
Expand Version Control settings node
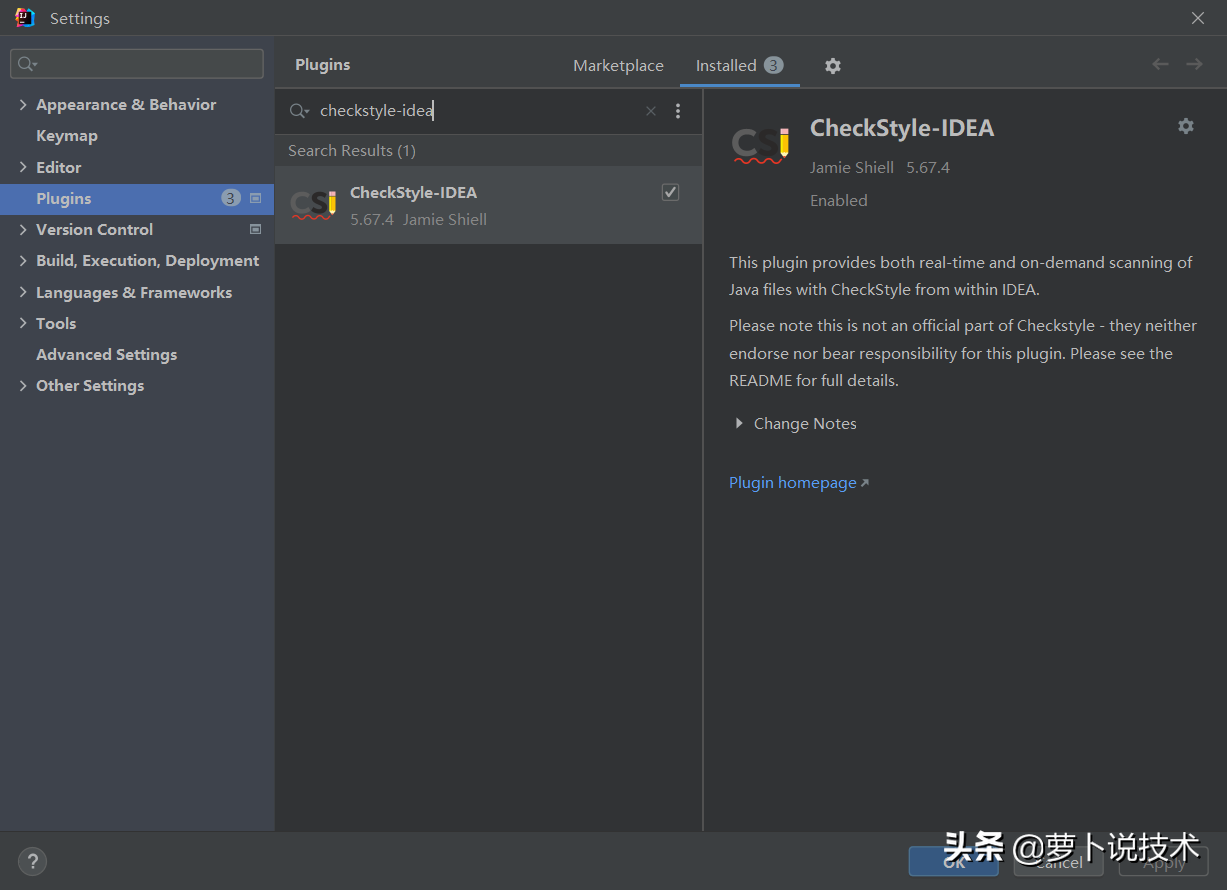(x=23, y=229)
